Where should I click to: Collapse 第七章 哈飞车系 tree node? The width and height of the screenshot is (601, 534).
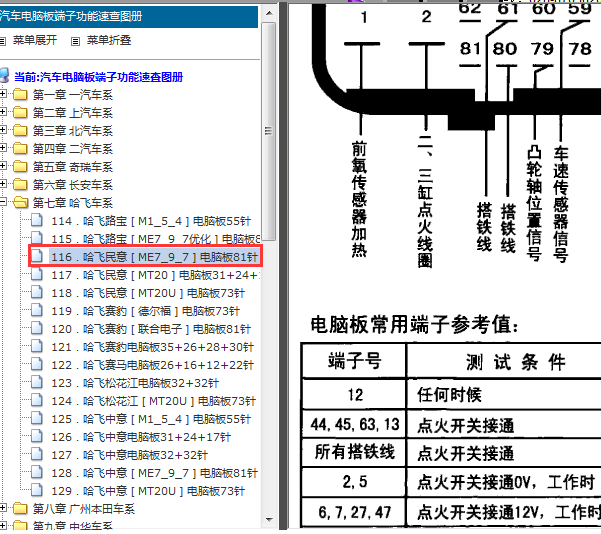point(3,202)
